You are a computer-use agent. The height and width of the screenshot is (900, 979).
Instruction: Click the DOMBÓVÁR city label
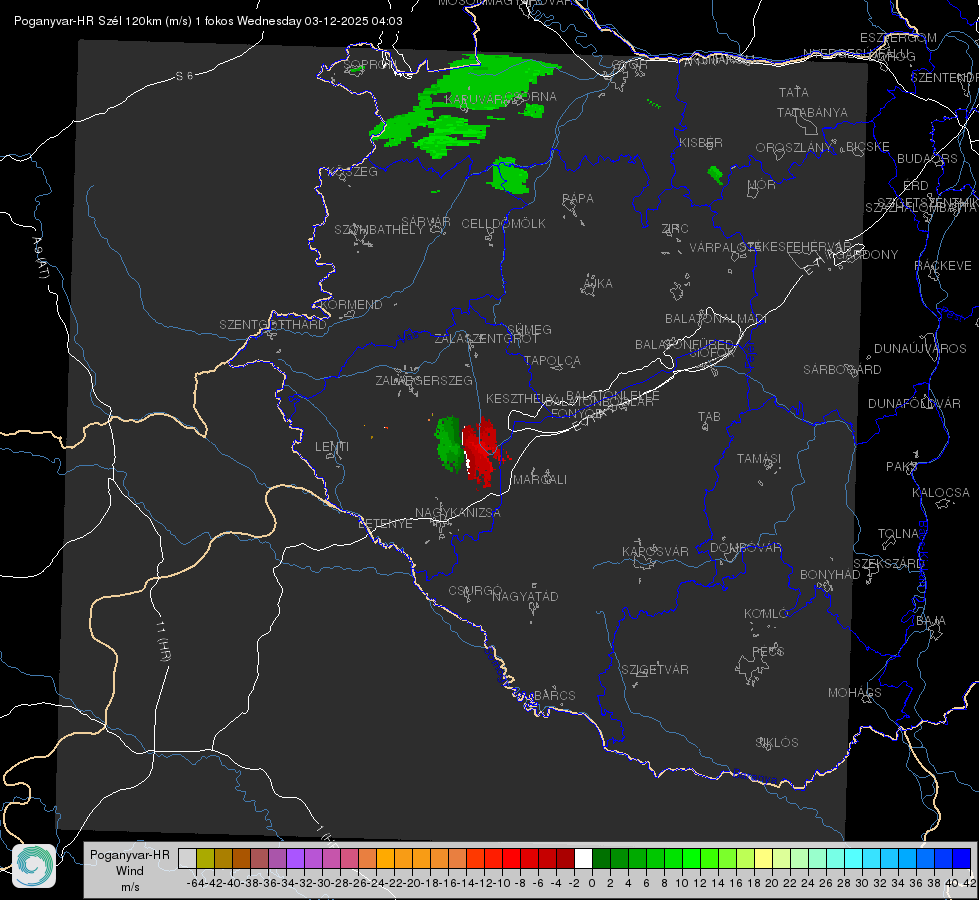point(745,548)
